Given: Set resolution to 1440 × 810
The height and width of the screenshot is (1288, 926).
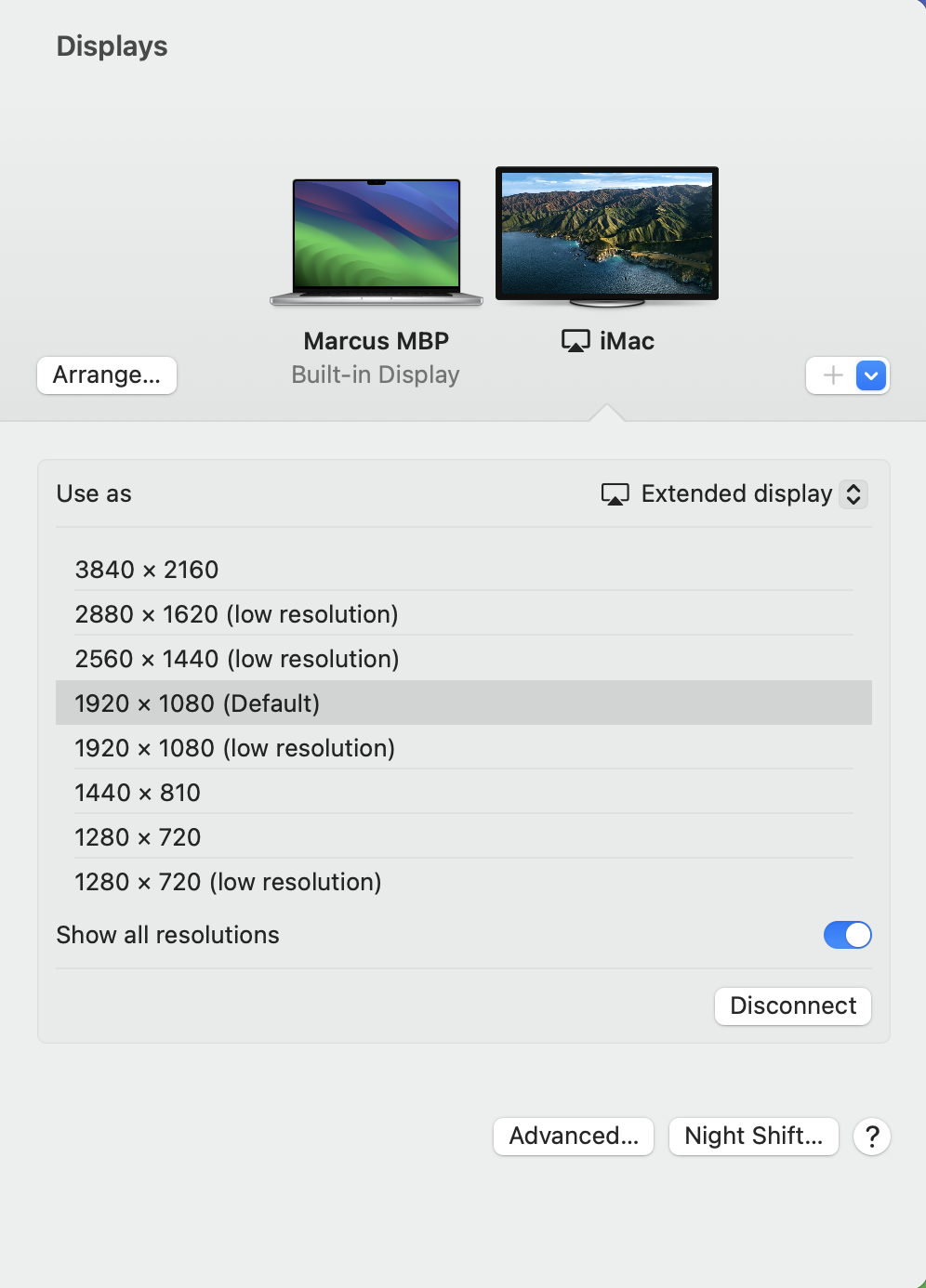Looking at the screenshot, I should coord(138,793).
